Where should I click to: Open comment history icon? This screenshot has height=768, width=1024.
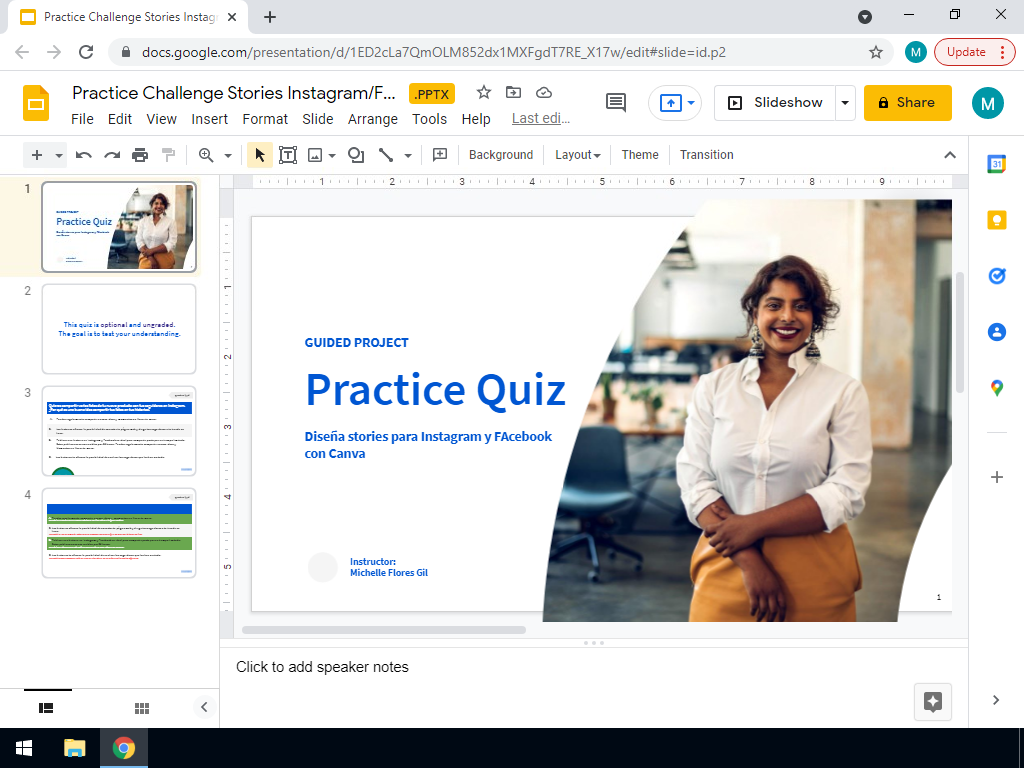[616, 102]
